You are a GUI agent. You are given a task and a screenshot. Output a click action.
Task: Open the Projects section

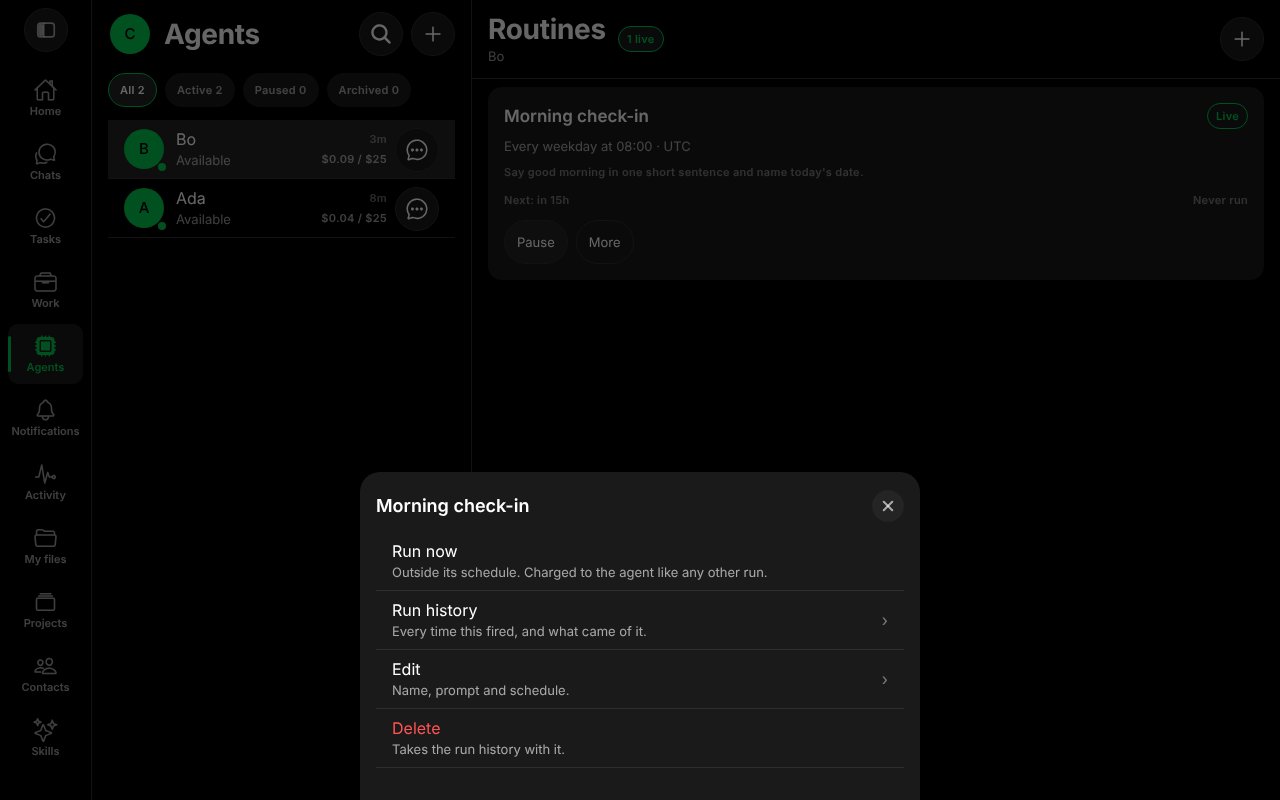click(x=45, y=611)
